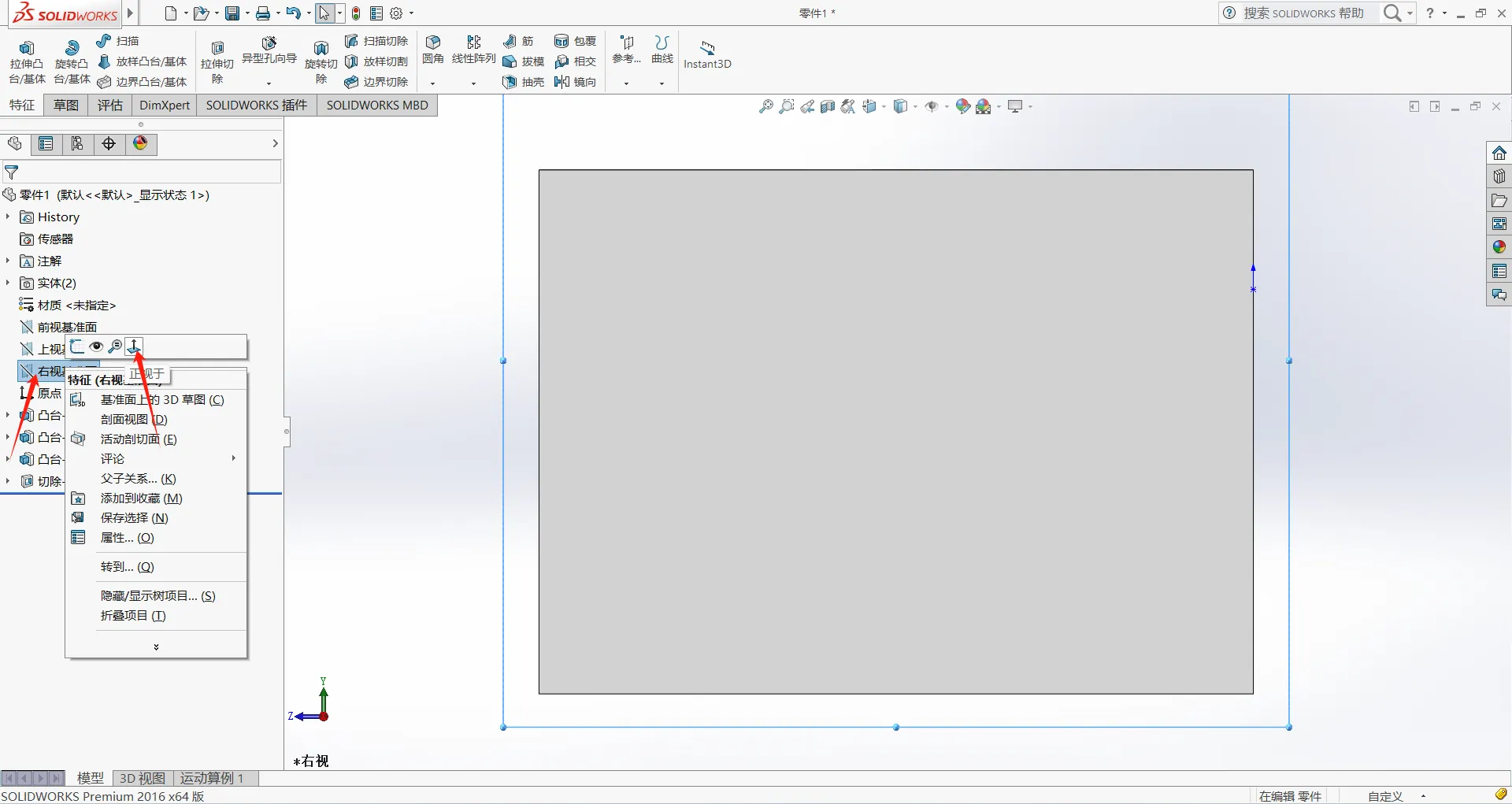Click the 传感器 sensors tree item
Viewport: 1512px width, 804px height.
tap(46, 239)
